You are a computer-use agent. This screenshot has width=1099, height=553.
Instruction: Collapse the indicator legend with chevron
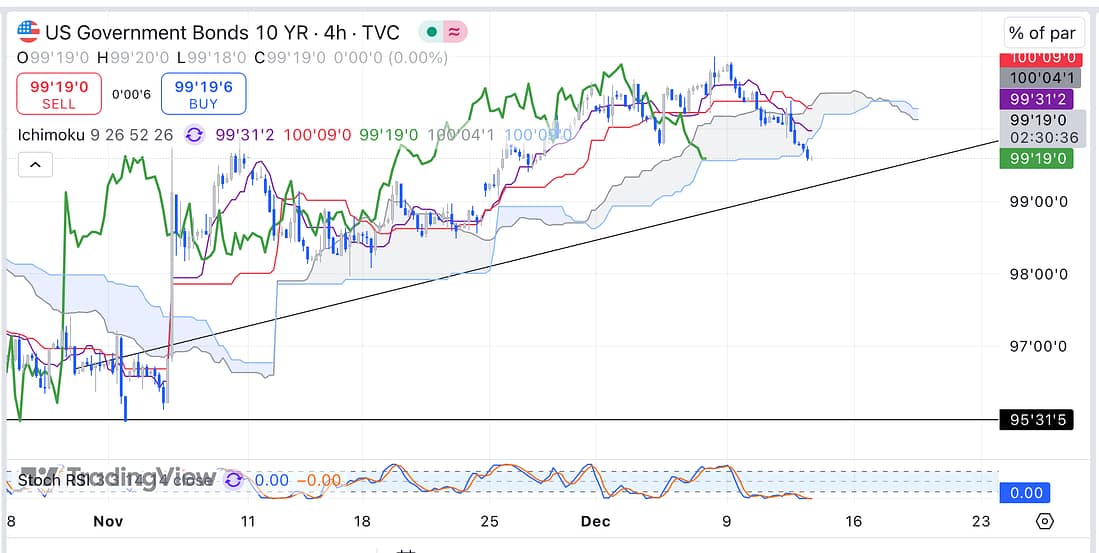(34, 165)
